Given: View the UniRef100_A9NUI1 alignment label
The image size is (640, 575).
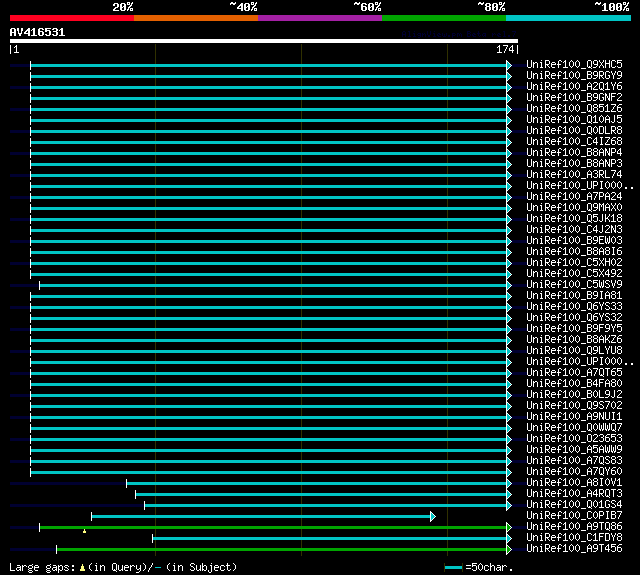Looking at the screenshot, I should click(574, 417).
